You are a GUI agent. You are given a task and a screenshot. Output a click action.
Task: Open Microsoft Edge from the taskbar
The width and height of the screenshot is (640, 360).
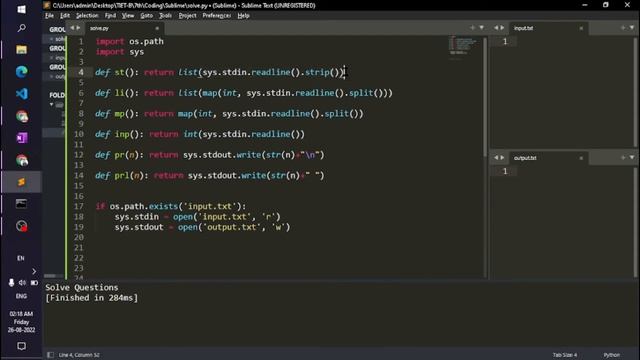[x=21, y=72]
